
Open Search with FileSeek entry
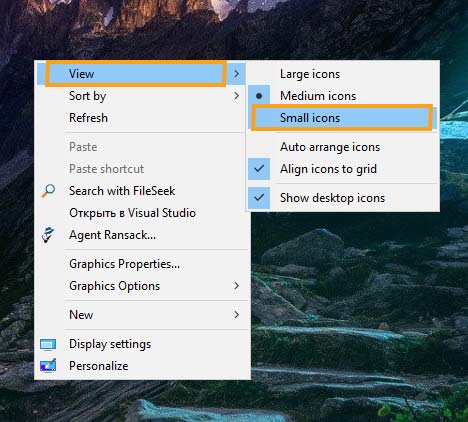coord(143,191)
